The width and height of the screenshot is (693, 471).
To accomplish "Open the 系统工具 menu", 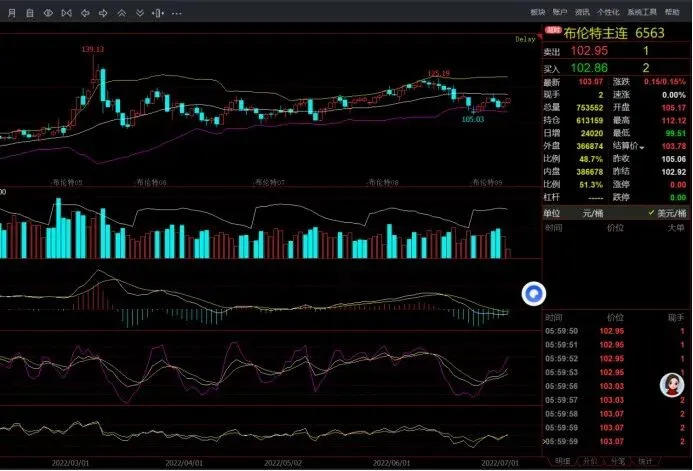I will (x=642, y=12).
